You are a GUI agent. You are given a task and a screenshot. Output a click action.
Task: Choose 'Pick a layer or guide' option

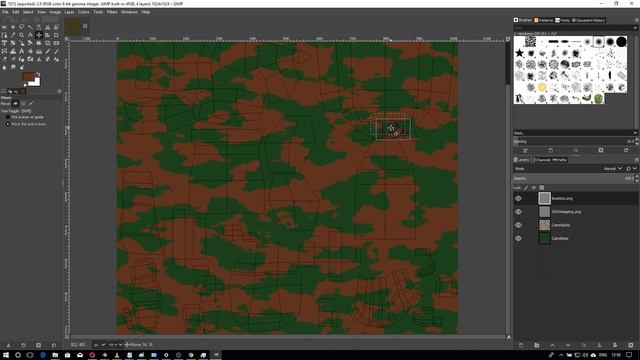point(26,117)
